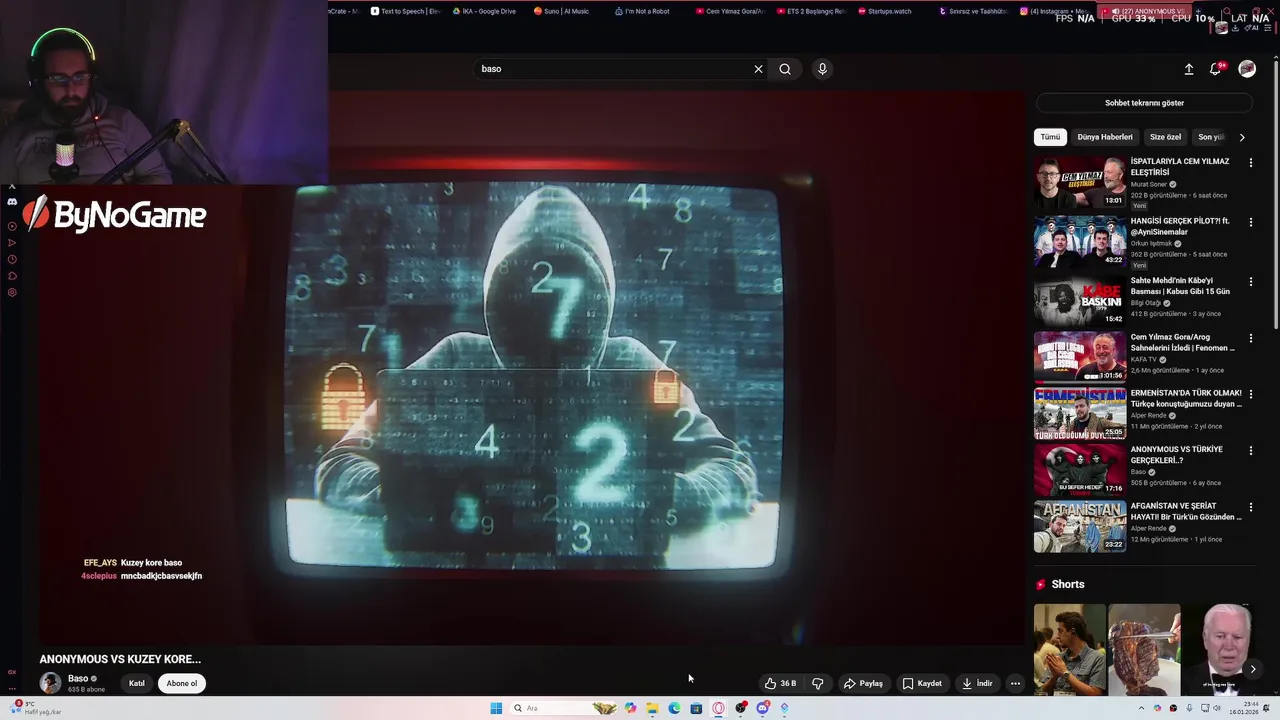Viewport: 1280px width, 720px height.
Task: Switch to I'm Not a Robot tab
Action: (x=643, y=11)
